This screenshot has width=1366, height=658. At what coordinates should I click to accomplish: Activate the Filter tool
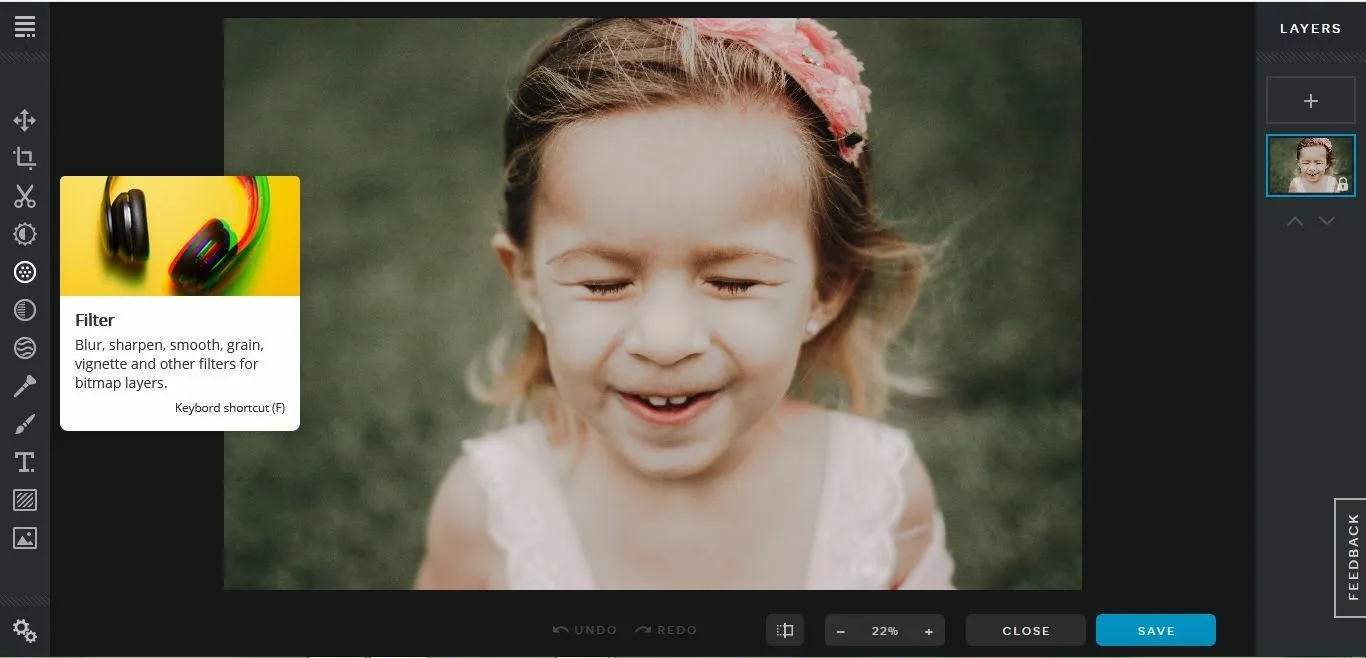click(x=25, y=272)
